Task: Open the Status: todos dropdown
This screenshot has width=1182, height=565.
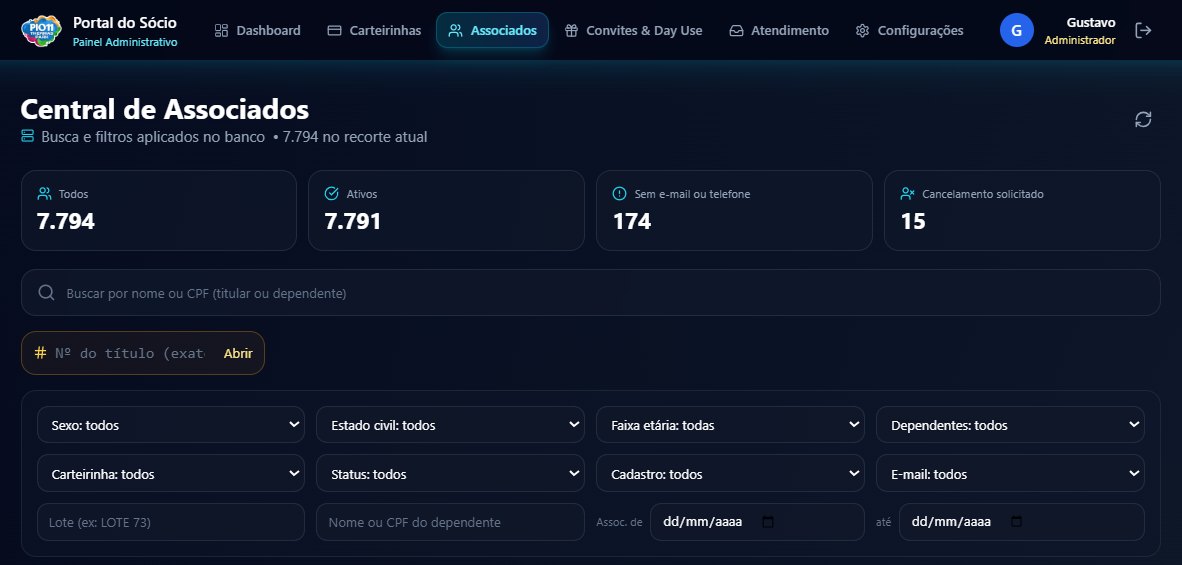Action: coord(450,473)
